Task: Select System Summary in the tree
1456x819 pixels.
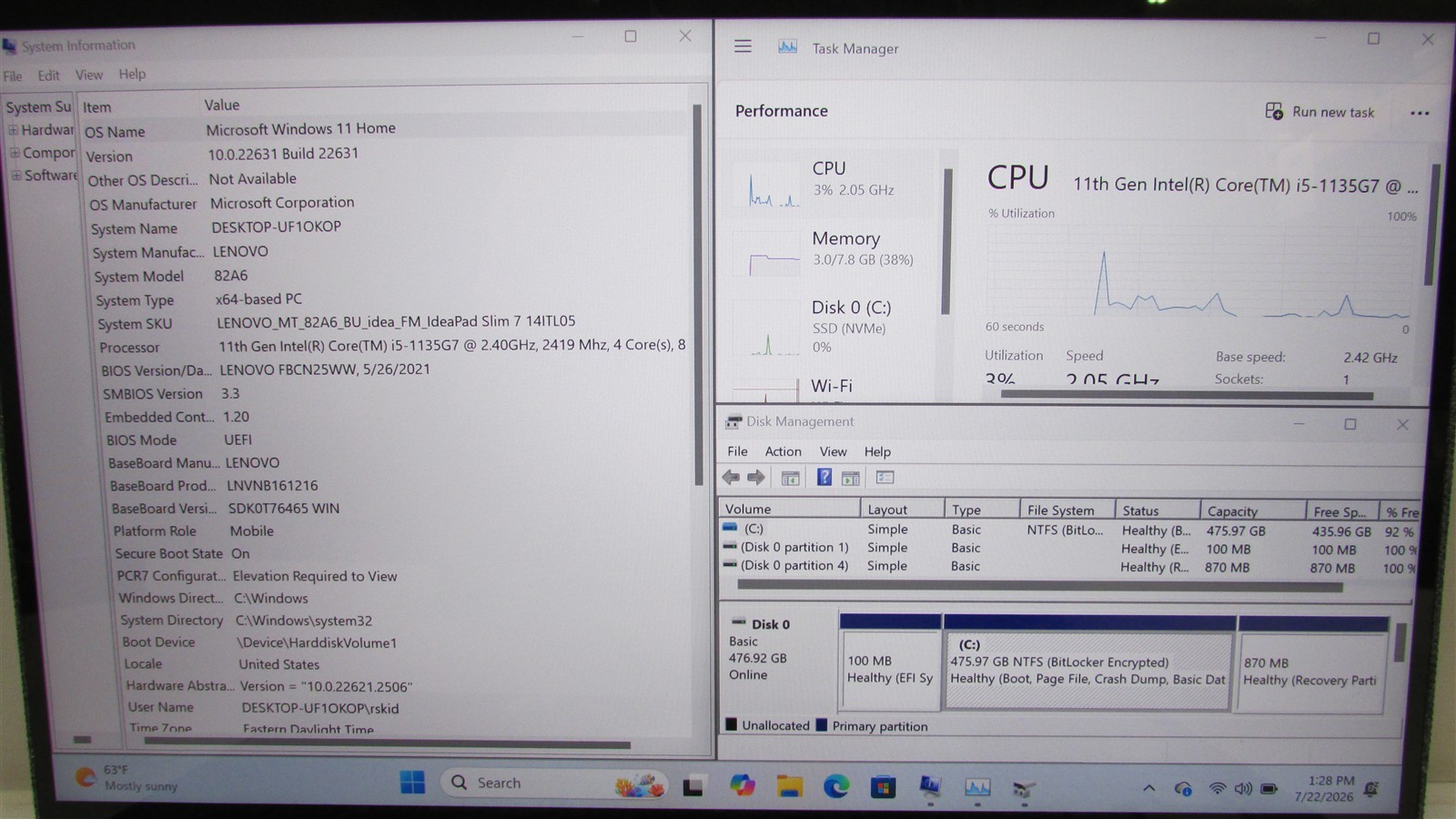Action: pos(38,106)
